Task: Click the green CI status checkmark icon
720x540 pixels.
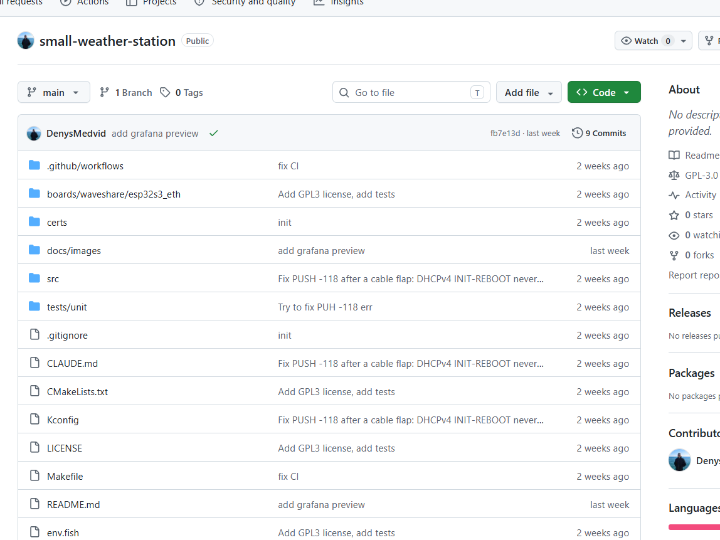Action: click(214, 134)
